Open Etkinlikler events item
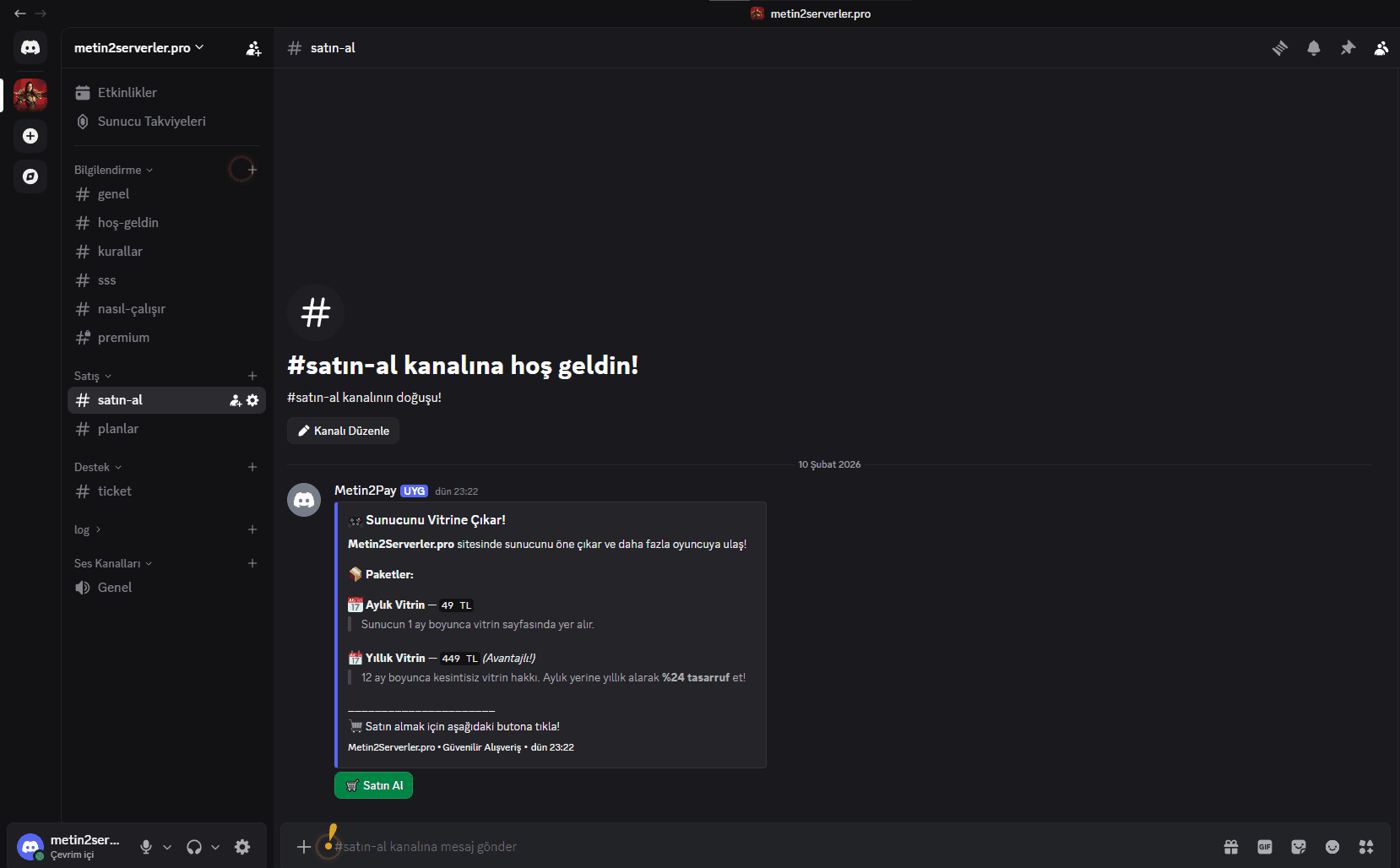 166,93
